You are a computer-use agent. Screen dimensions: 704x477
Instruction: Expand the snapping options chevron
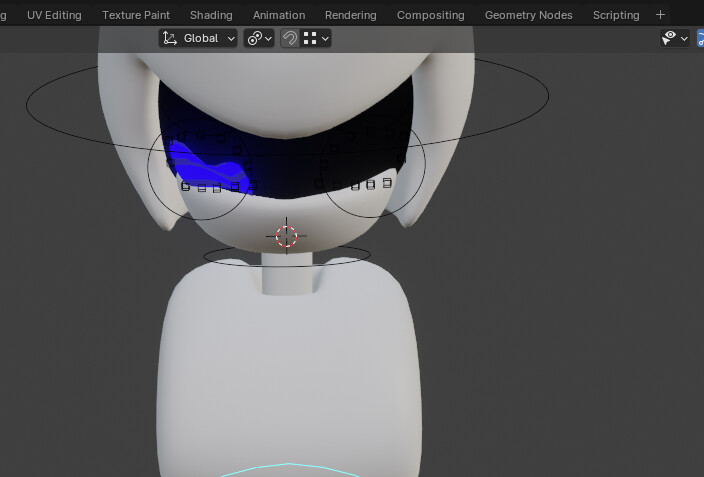[326, 39]
